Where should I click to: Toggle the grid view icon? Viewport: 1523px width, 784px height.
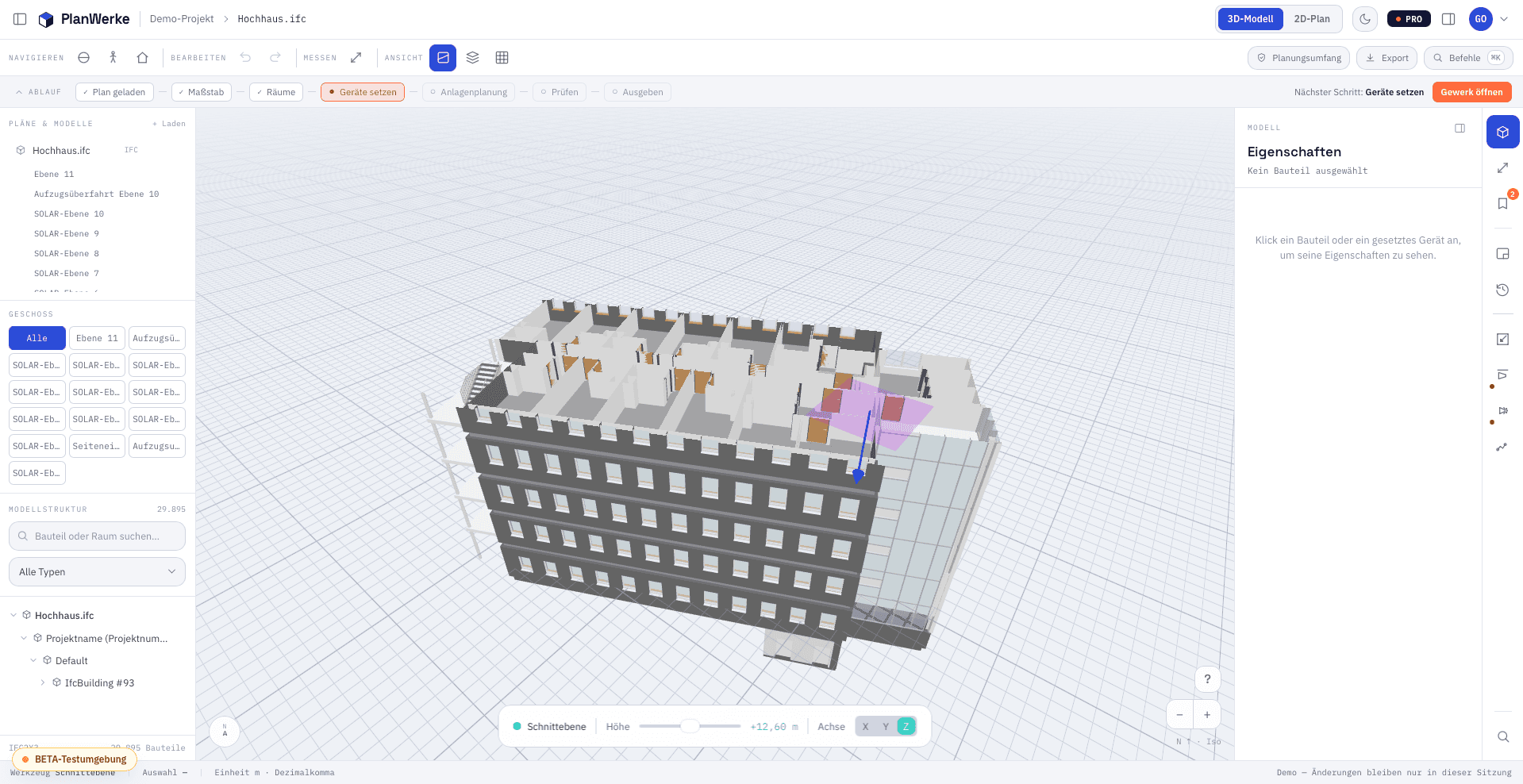click(x=502, y=58)
